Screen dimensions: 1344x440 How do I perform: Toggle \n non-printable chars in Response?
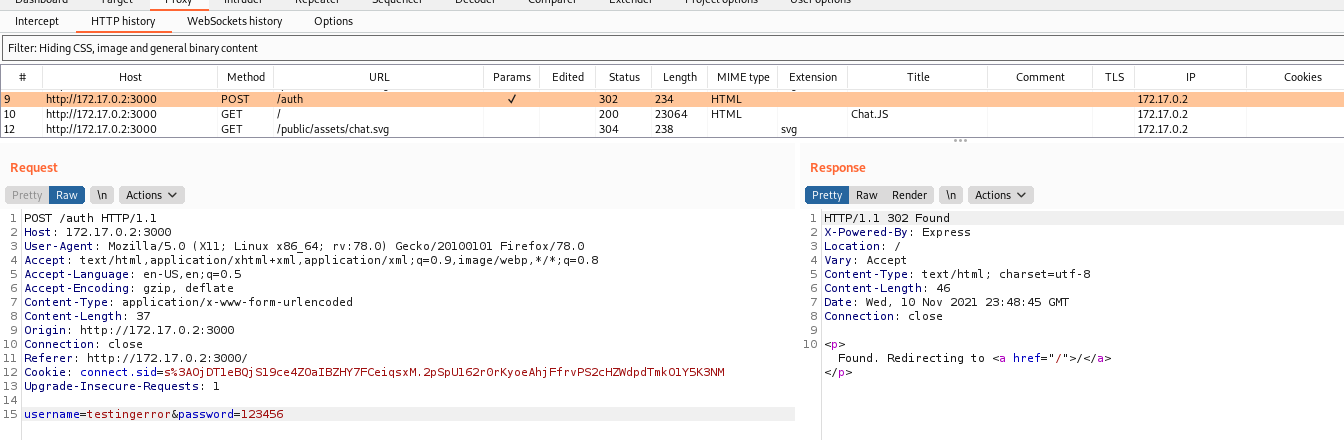coord(952,195)
